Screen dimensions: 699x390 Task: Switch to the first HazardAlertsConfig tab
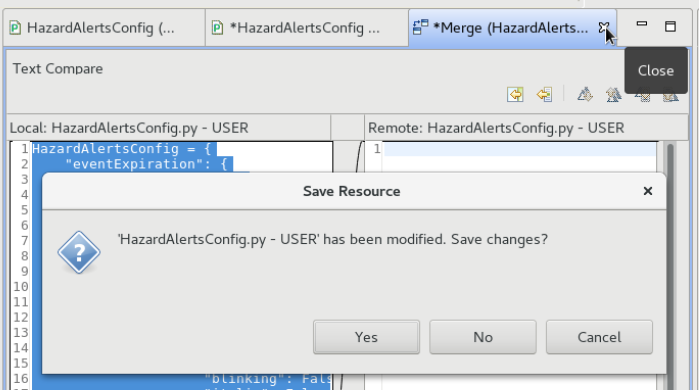(x=103, y=28)
